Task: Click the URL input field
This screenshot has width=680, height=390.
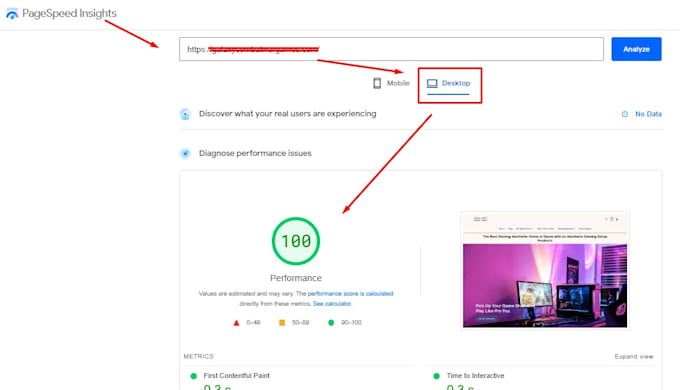Action: [x=391, y=49]
